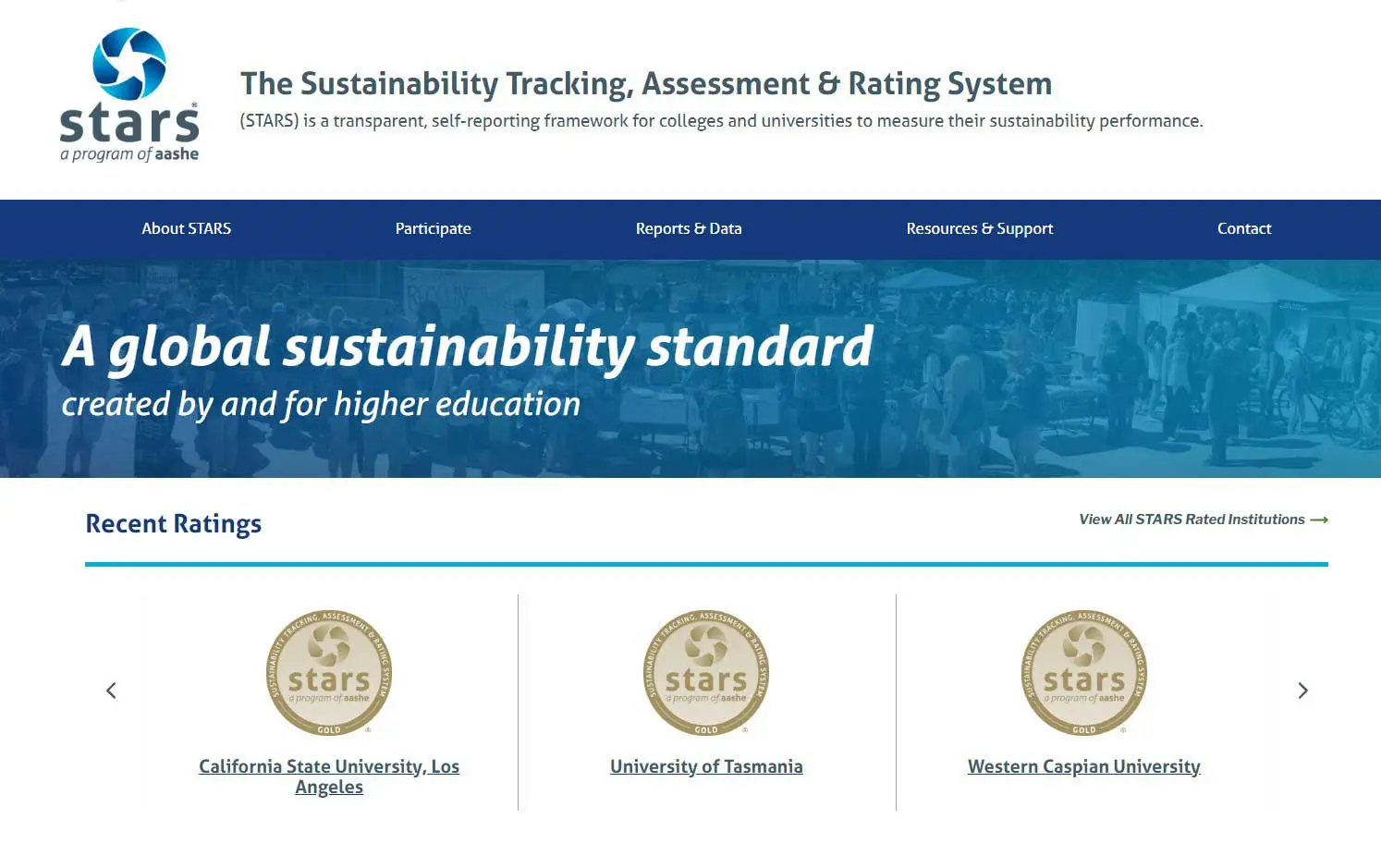Viewport: 1381px width, 868px height.
Task: Click the Recent Ratings heading
Action: point(174,524)
